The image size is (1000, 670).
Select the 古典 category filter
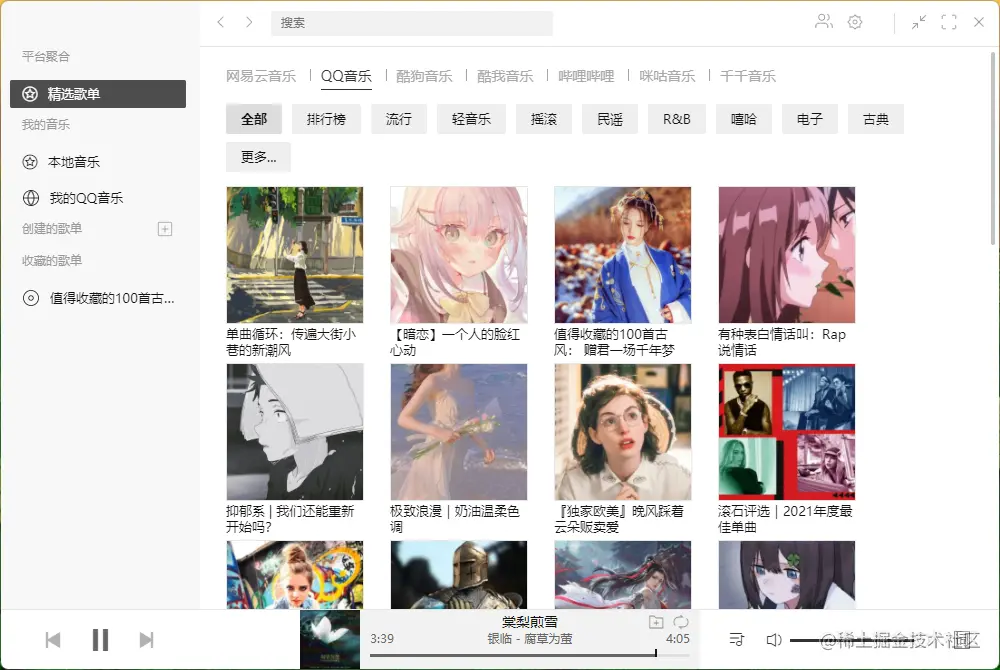tap(876, 119)
